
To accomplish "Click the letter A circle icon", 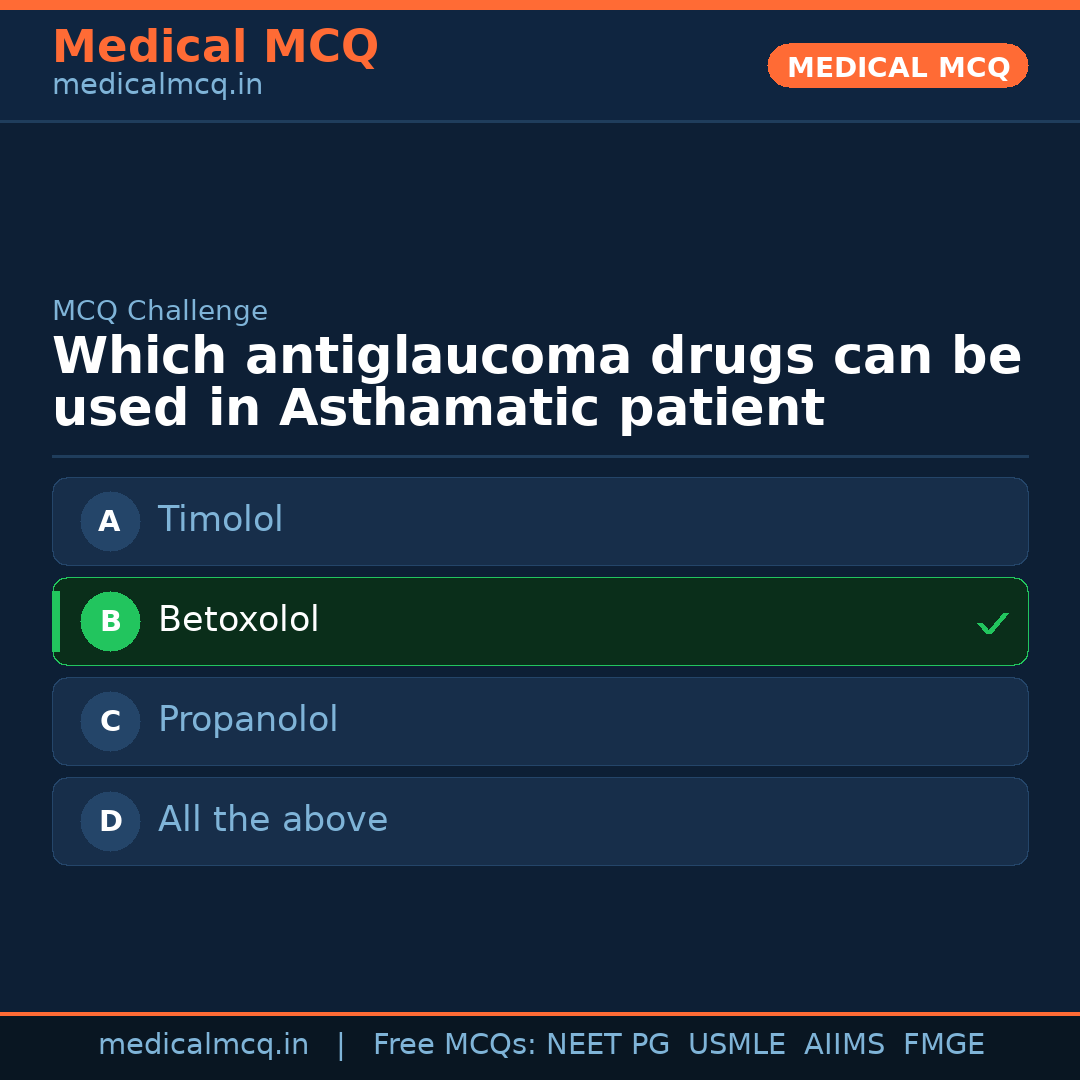I will [110, 521].
